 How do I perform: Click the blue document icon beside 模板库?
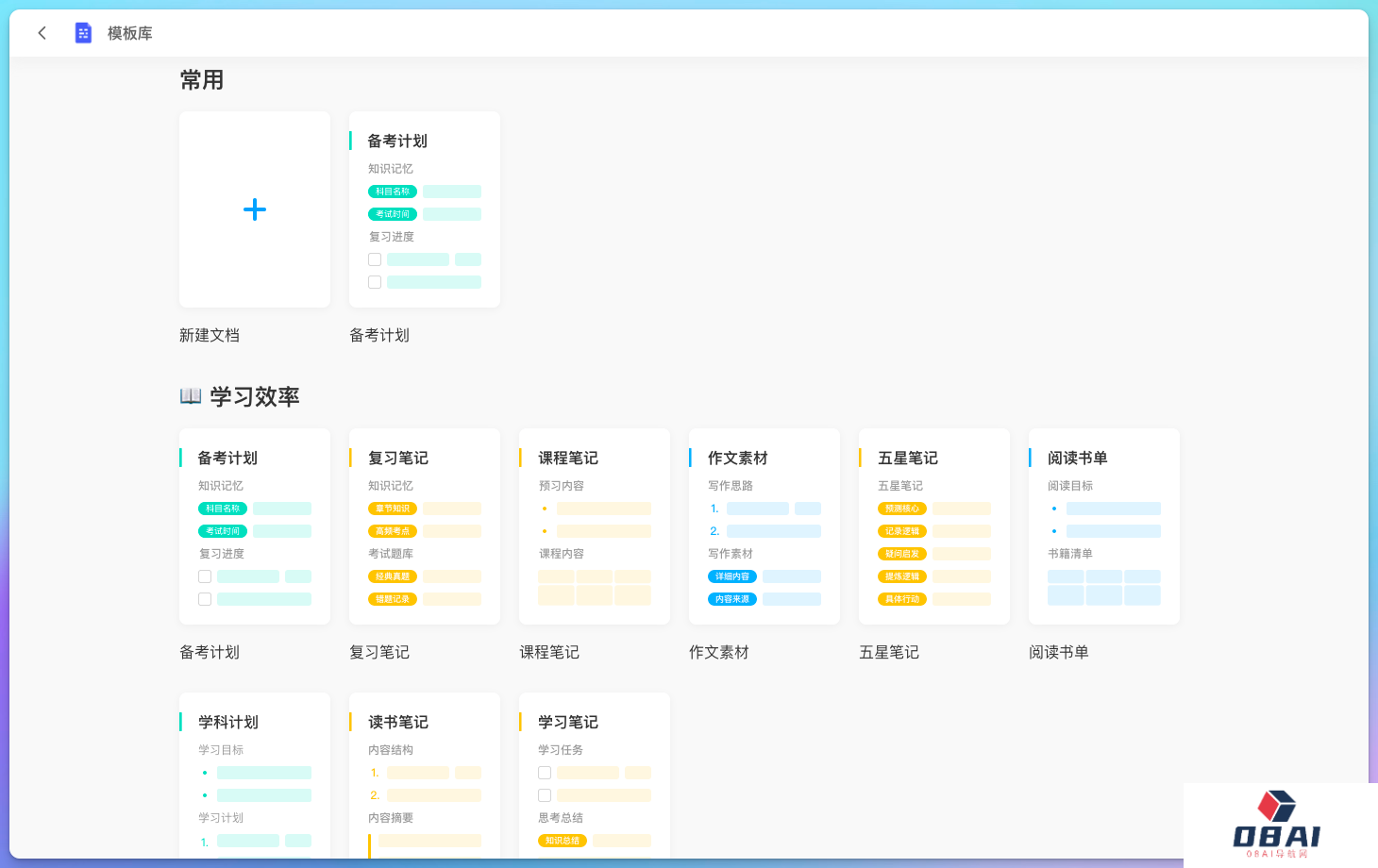point(83,33)
